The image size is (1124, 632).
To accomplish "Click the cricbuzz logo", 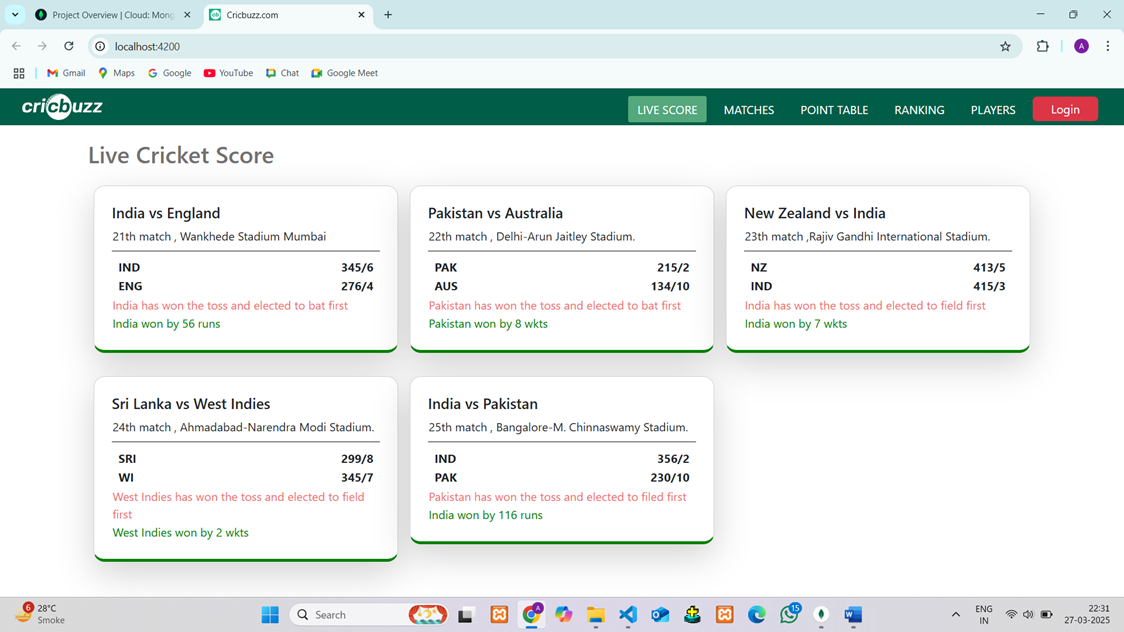I will (x=61, y=107).
